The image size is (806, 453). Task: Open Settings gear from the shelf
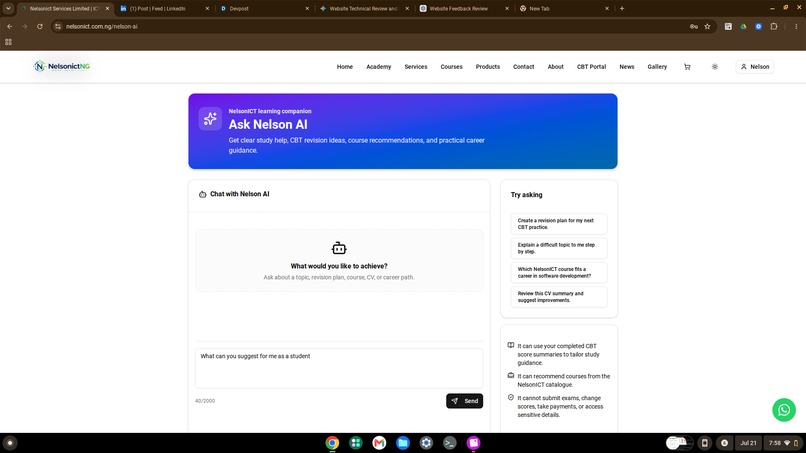tap(426, 443)
